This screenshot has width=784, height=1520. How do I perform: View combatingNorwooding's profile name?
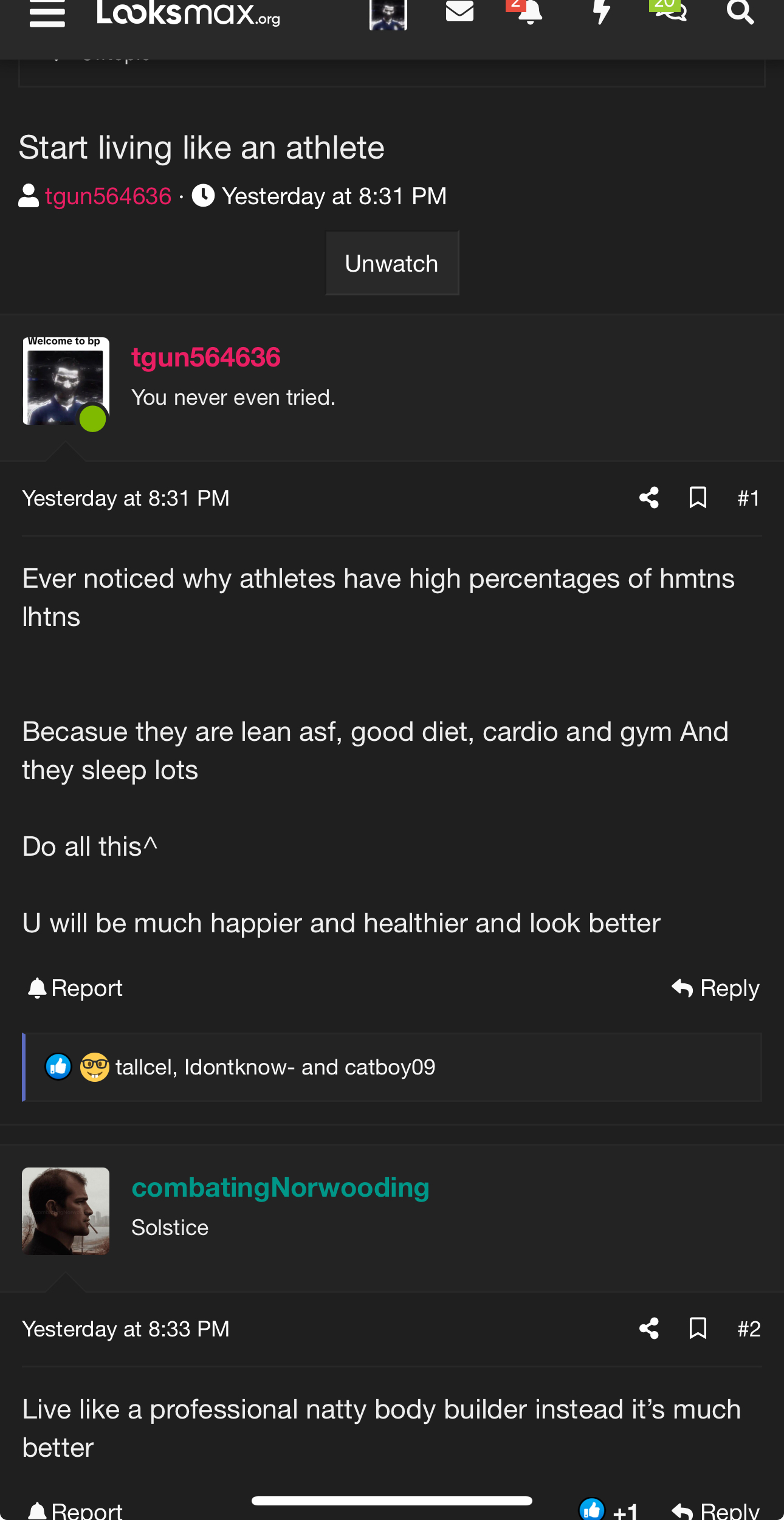pyautogui.click(x=281, y=1187)
